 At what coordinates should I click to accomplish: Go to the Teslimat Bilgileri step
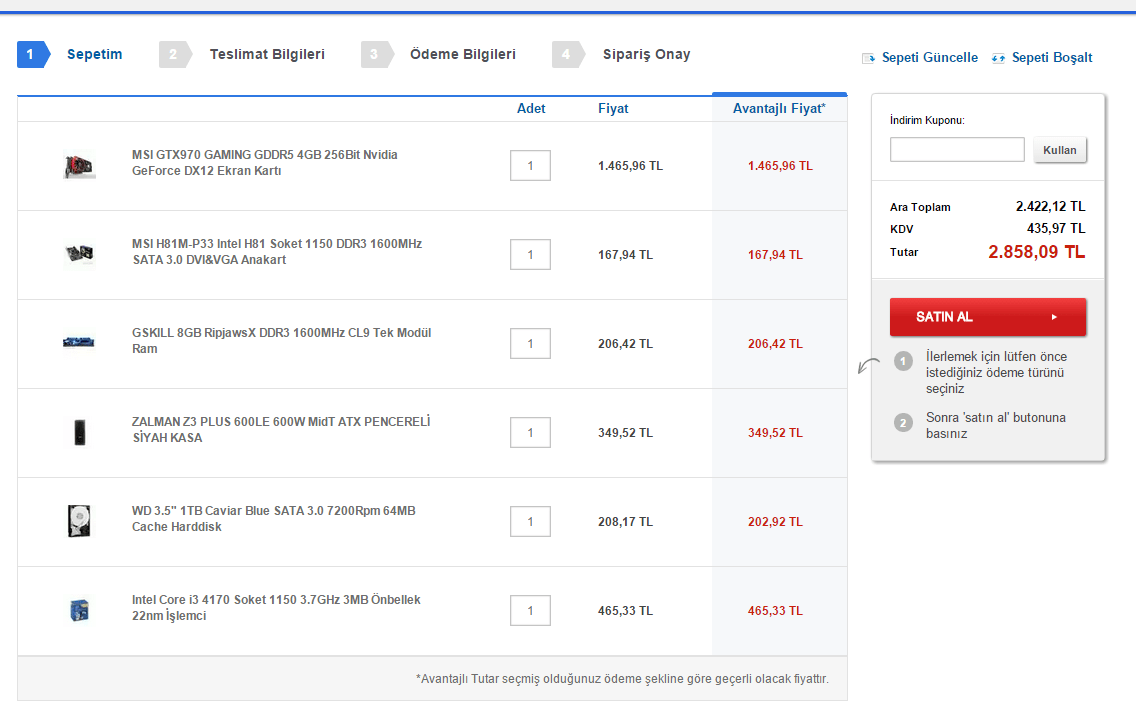coord(266,54)
